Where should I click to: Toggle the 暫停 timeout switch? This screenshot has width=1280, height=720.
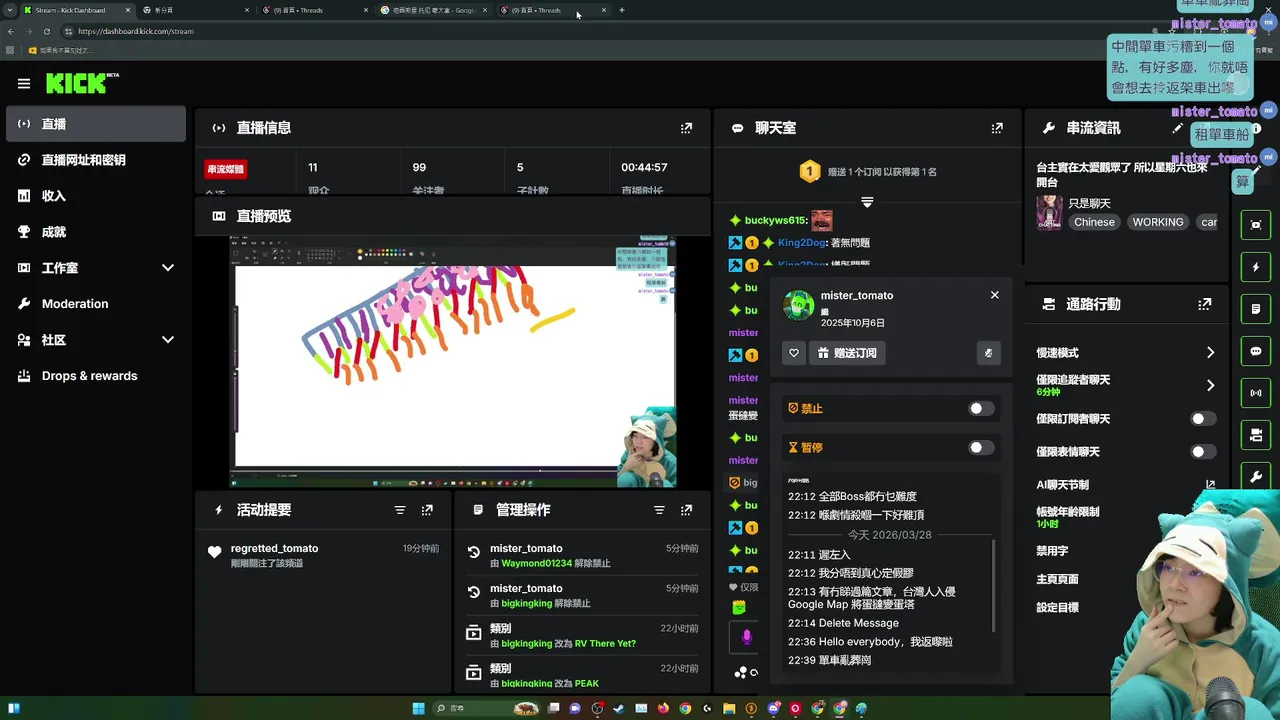pos(982,448)
